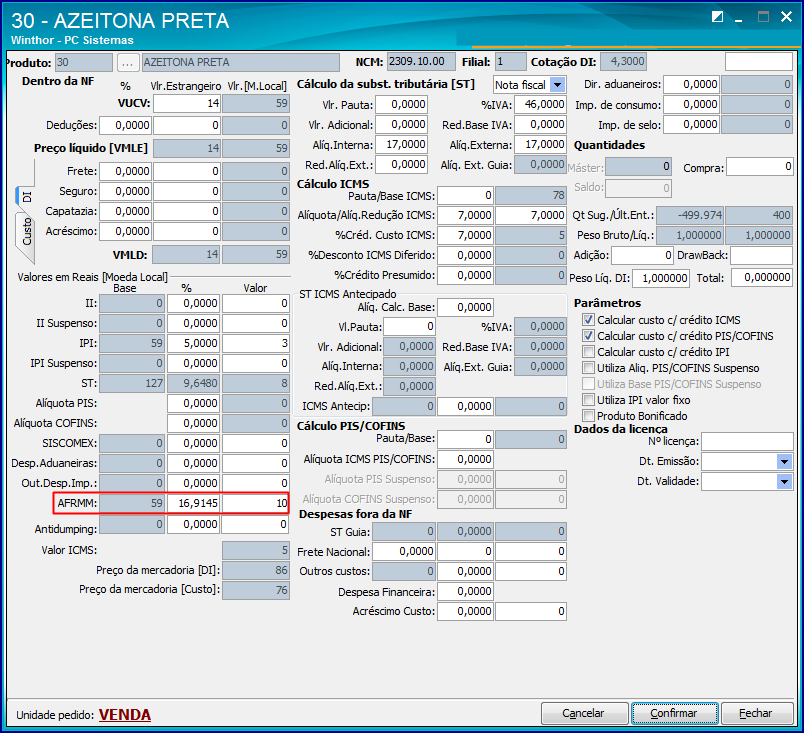
Task: Click SISCOMEX percentage field
Action: pyautogui.click(x=193, y=443)
